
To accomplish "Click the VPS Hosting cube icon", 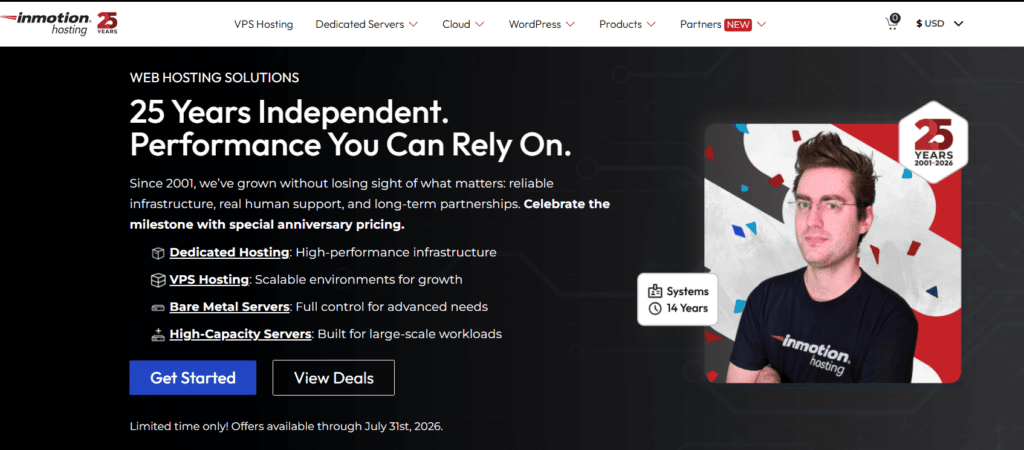I will [x=157, y=280].
